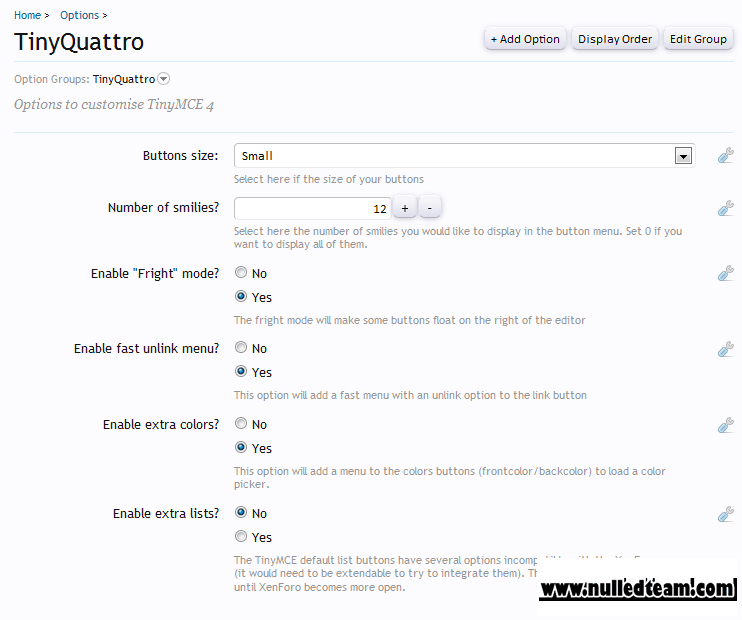
Task: Select Yes for Enable extra colors
Action: 241,447
